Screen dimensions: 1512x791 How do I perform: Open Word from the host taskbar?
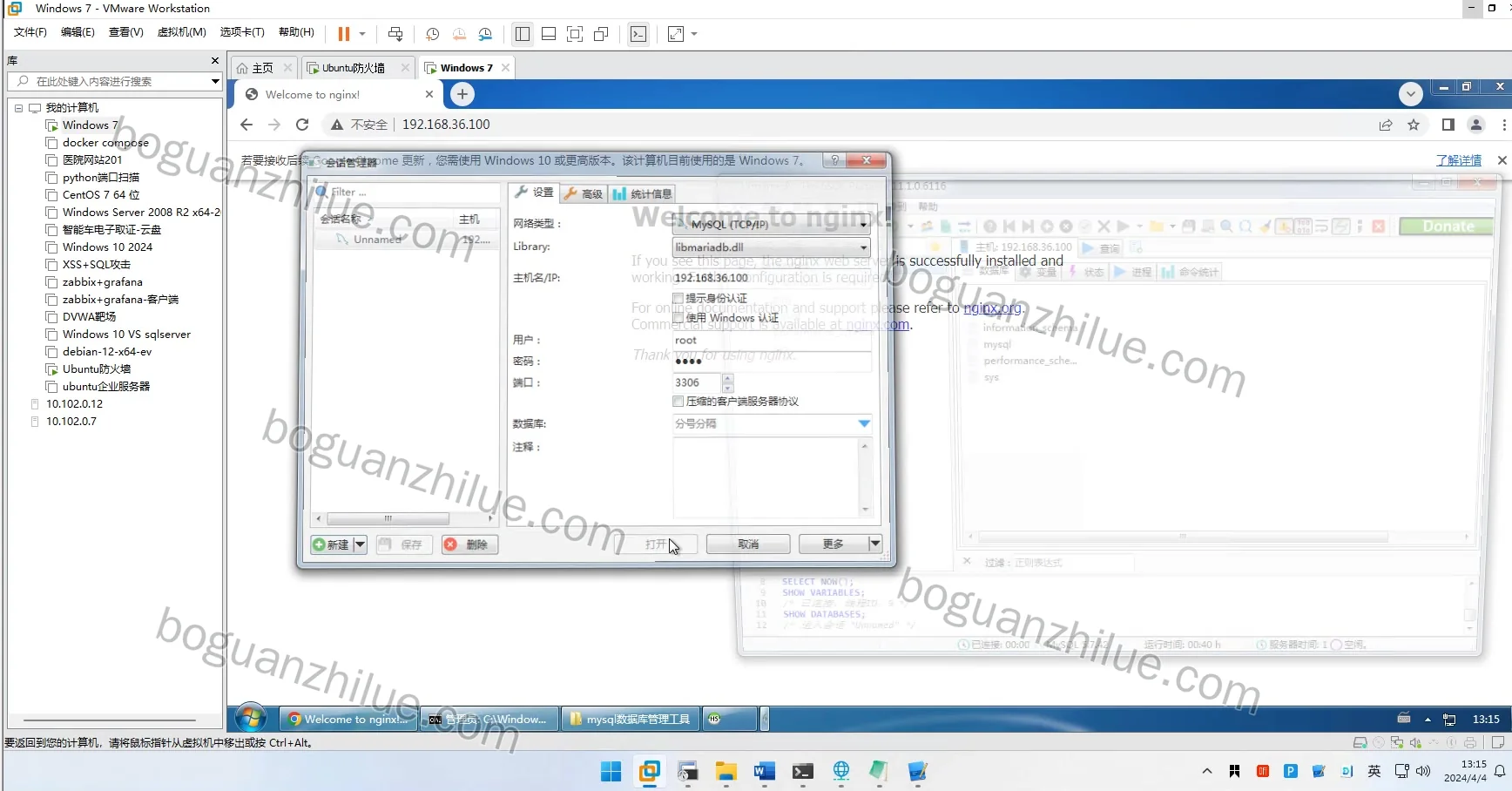pos(764,771)
